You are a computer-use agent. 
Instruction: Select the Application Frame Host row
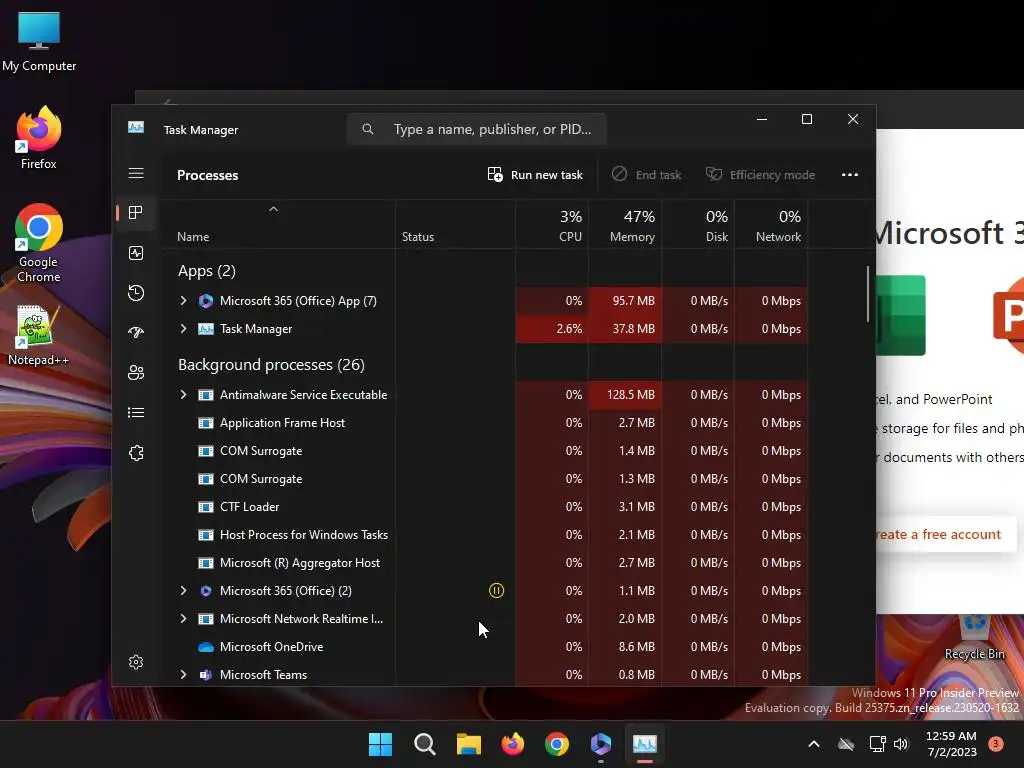point(485,423)
